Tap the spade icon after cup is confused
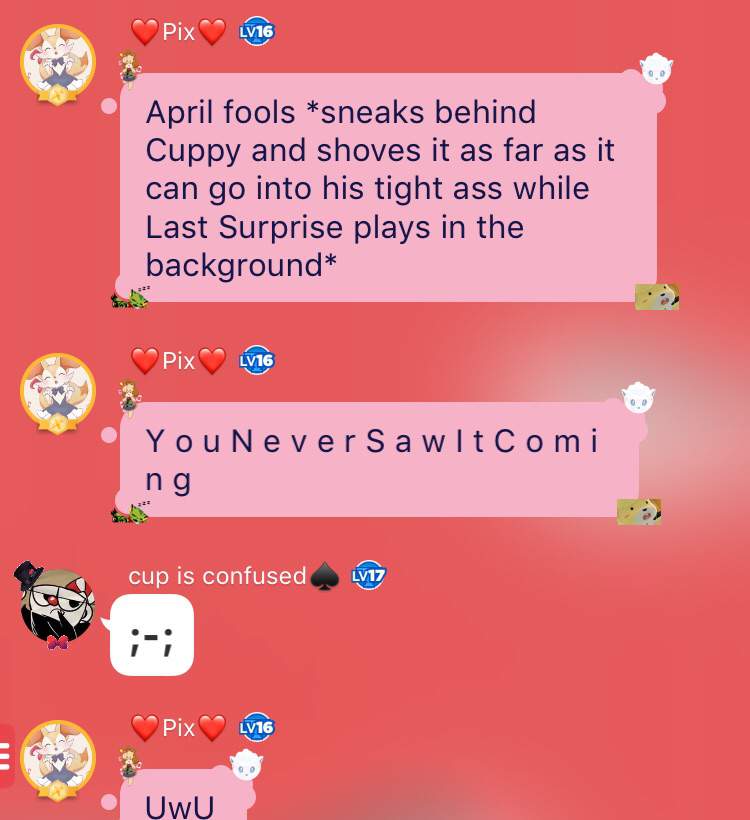This screenshot has width=750, height=820. click(x=324, y=576)
